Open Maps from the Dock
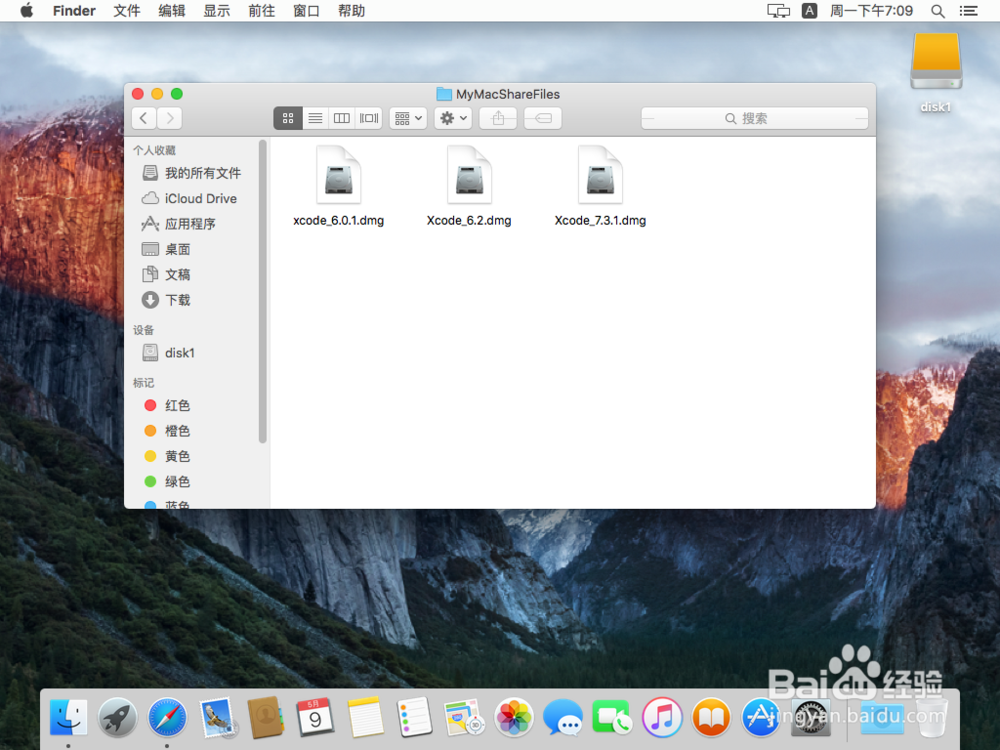Viewport: 1000px width, 750px height. [x=464, y=717]
